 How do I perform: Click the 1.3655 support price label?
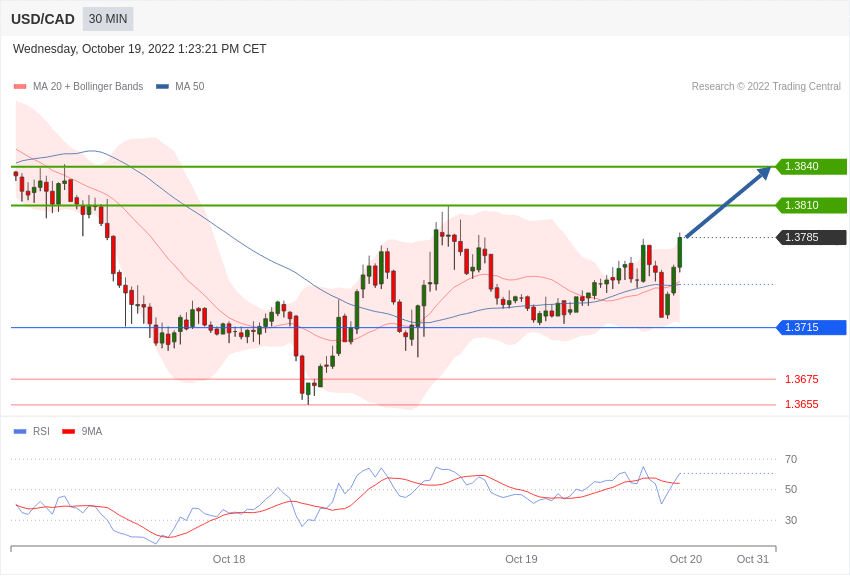coord(802,404)
